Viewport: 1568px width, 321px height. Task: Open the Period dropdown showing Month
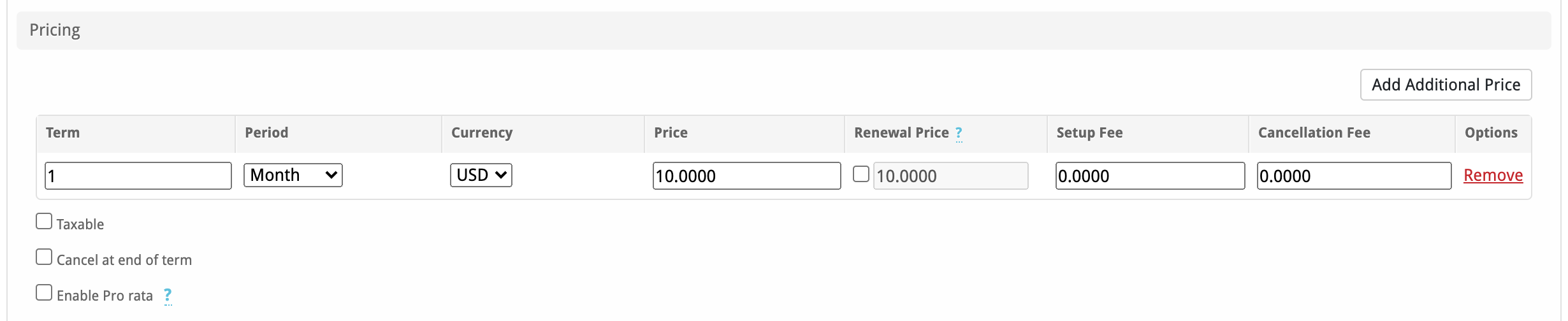(293, 175)
